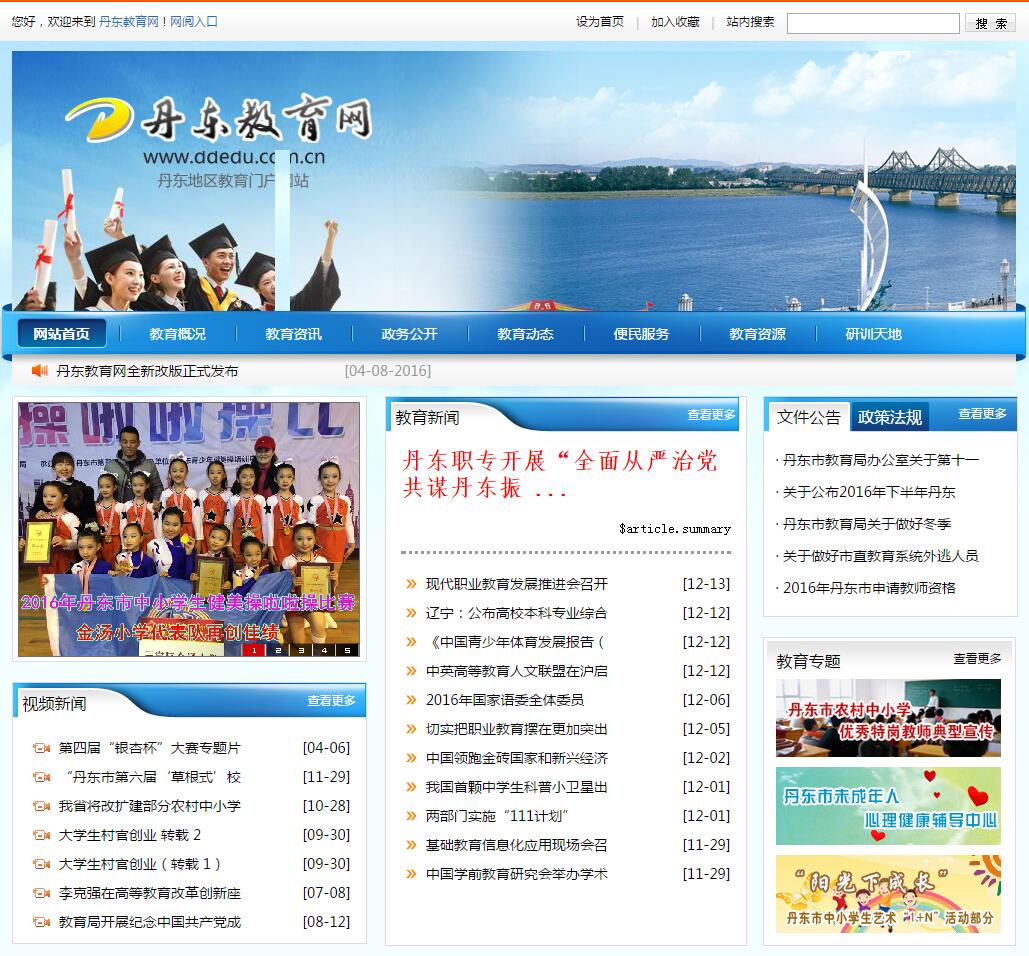Open news 《中国青少年体育发展报告
Image resolution: width=1029 pixels, height=956 pixels.
515,642
